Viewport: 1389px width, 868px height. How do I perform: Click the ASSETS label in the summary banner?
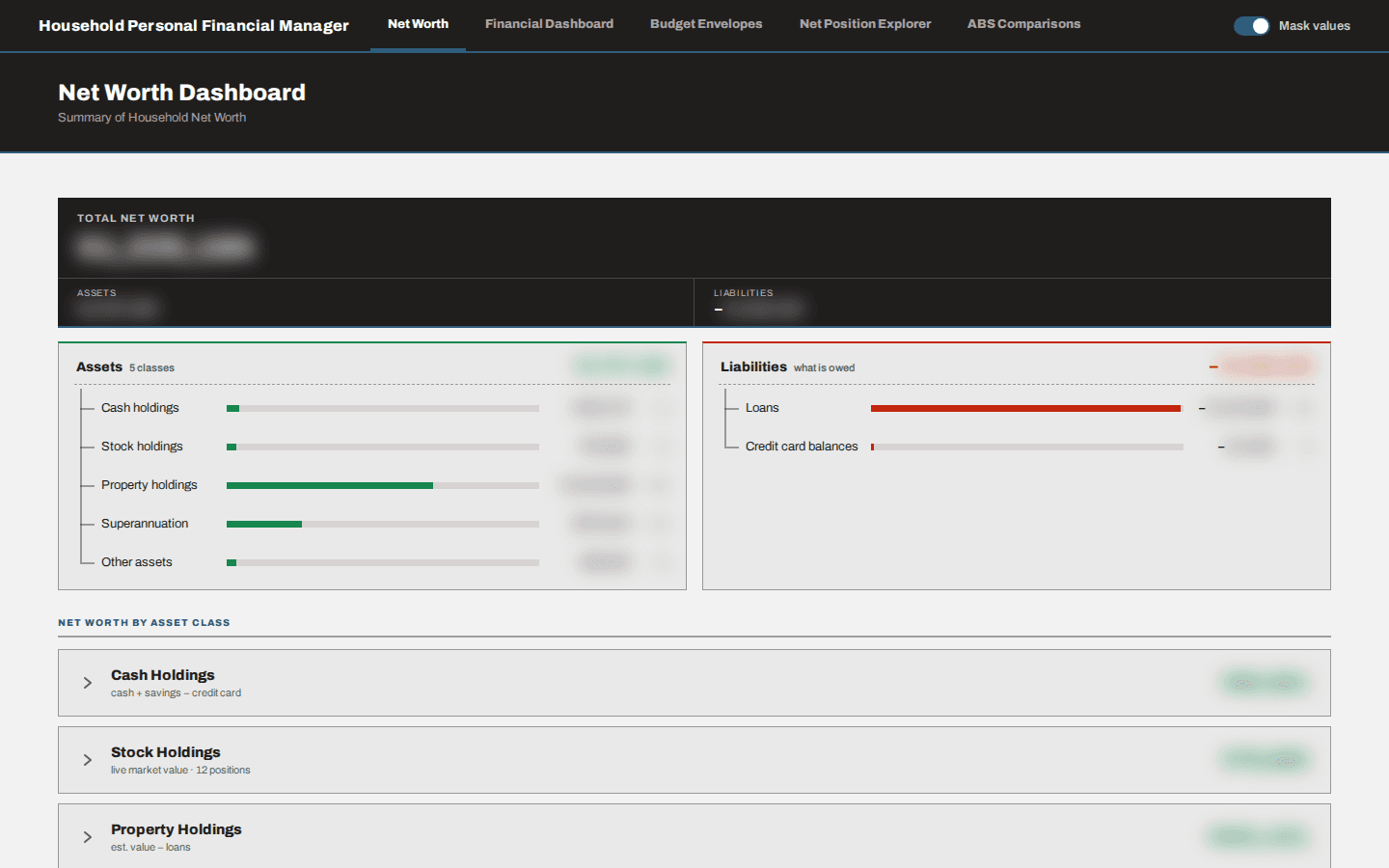[96, 293]
